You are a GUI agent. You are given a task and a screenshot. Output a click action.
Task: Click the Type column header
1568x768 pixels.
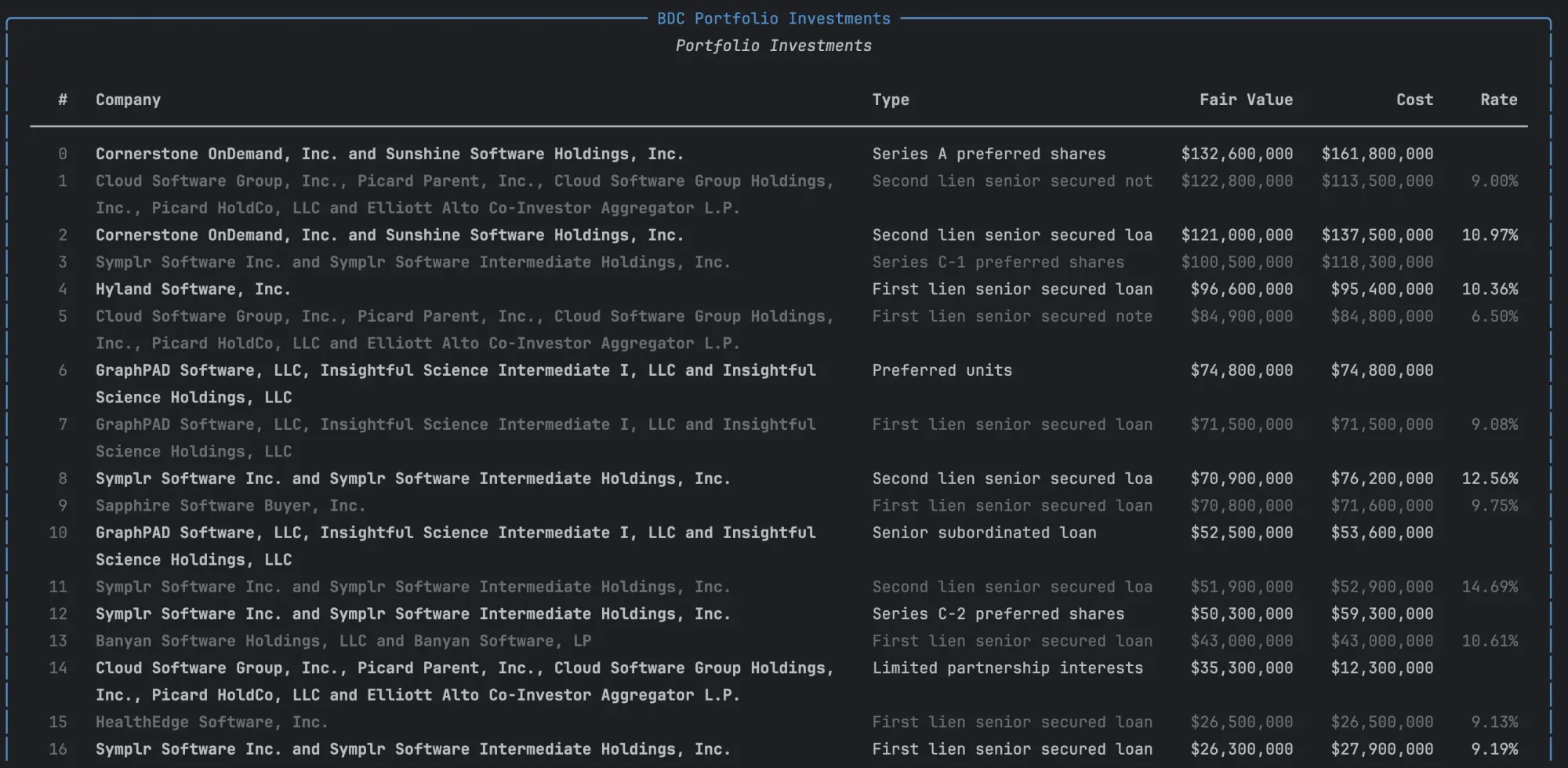coord(891,100)
